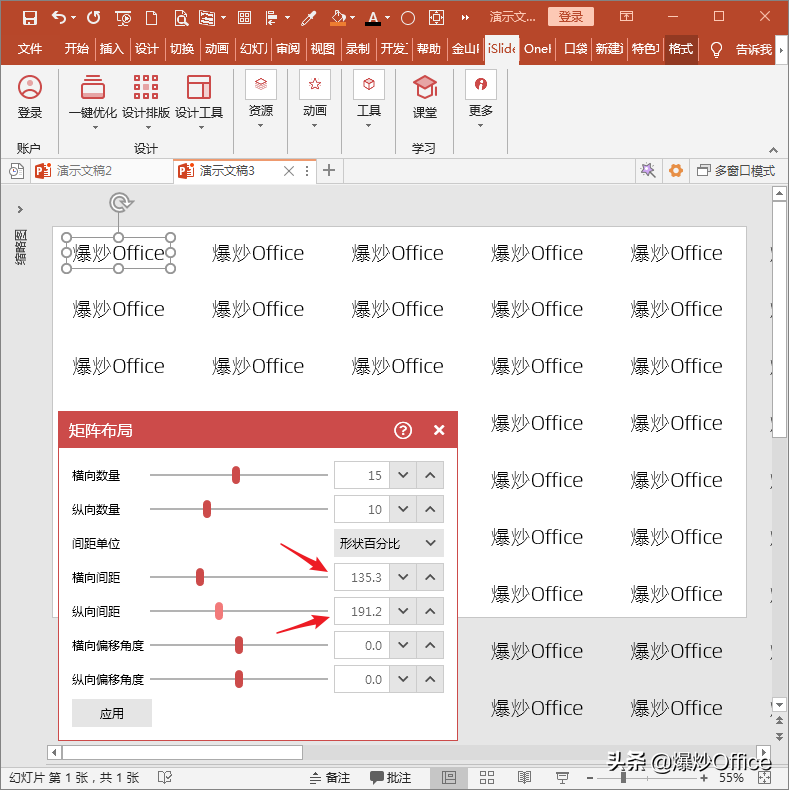Screen dimensions: 789x790
Task: Click the Undo arrow icon
Action: tap(59, 18)
